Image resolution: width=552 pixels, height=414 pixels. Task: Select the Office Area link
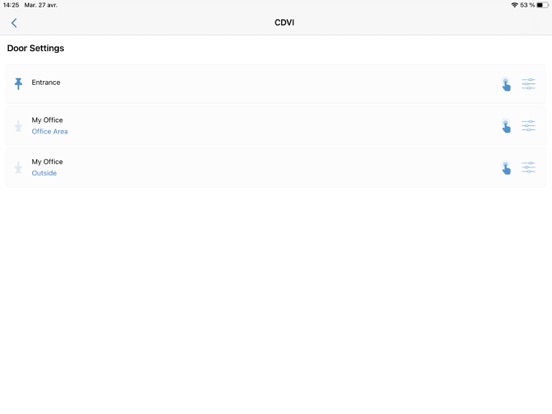(50, 131)
